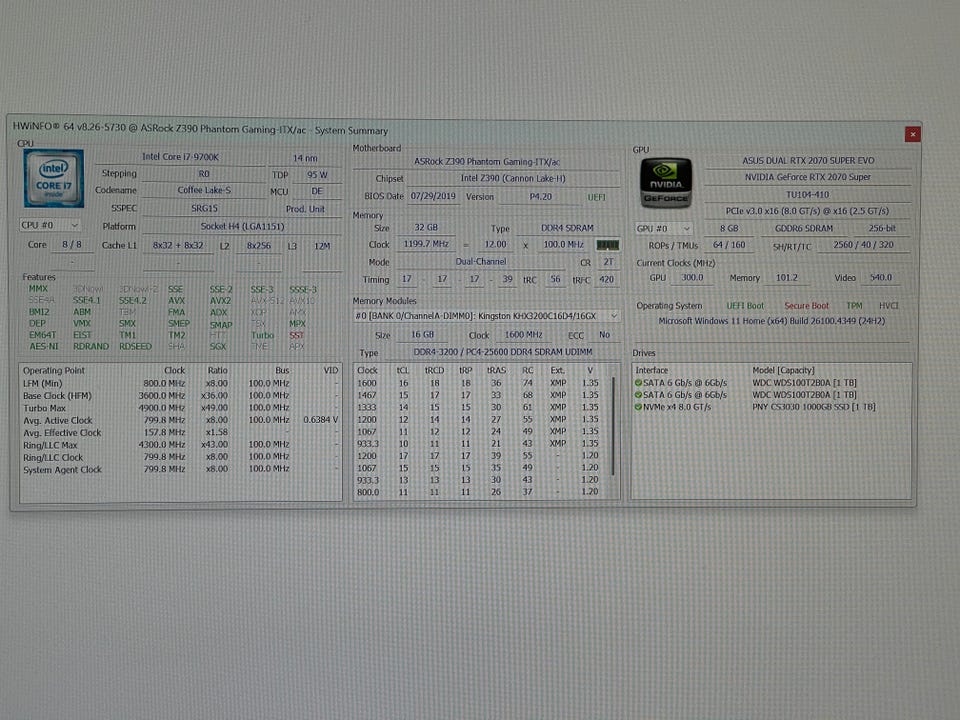The height and width of the screenshot is (720, 960).
Task: Click the memory chip icon beside 100.0 MHz
Action: (x=608, y=245)
